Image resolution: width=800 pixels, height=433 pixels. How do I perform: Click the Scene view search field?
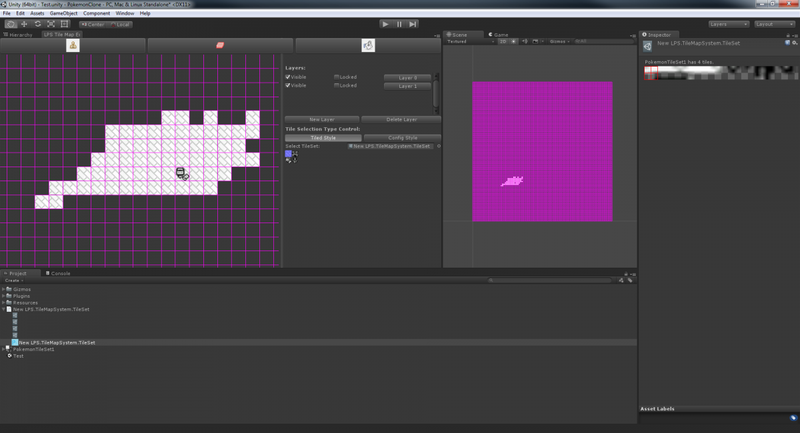pos(602,41)
